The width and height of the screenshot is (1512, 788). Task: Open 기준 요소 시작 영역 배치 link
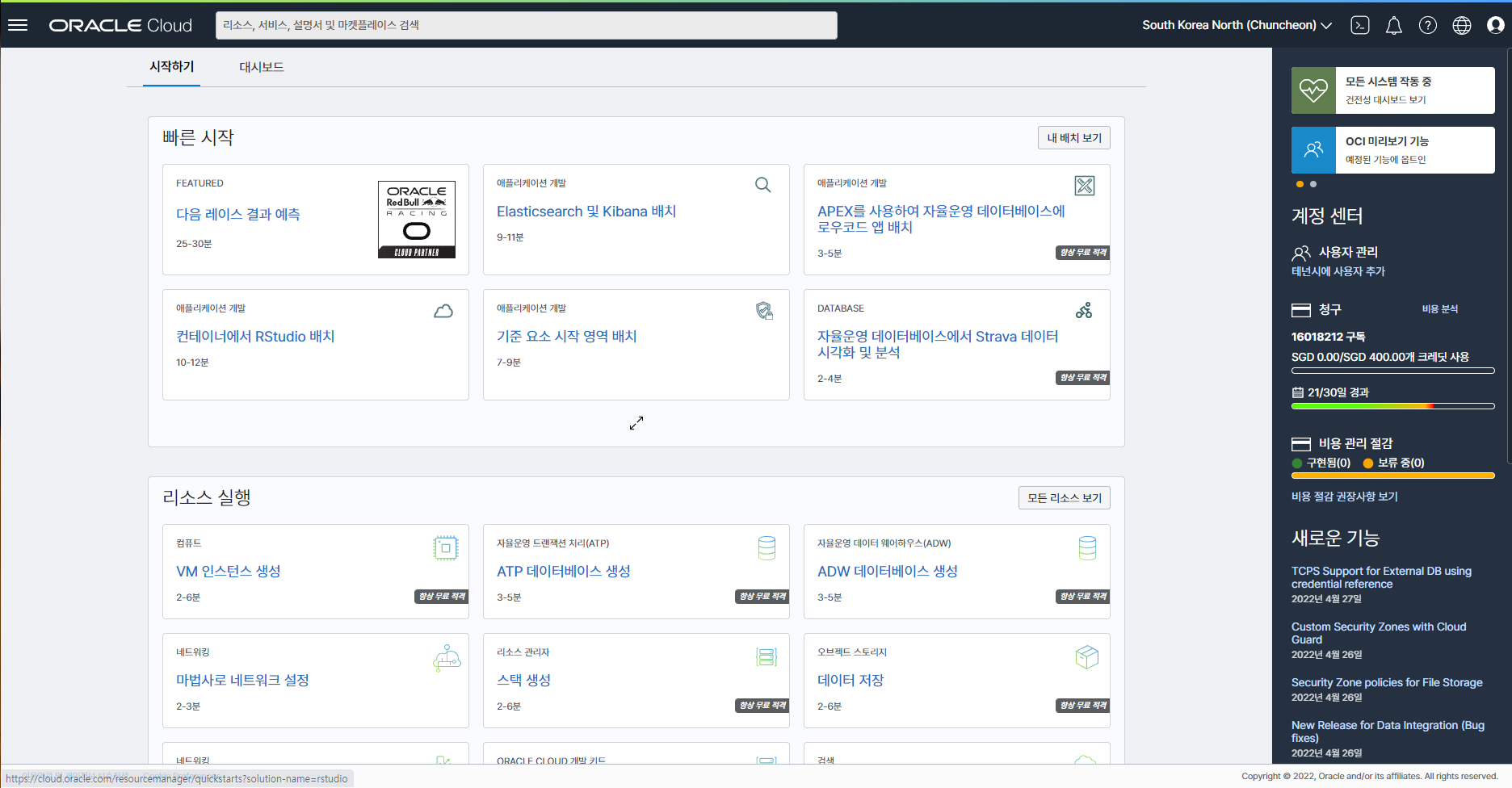click(566, 337)
